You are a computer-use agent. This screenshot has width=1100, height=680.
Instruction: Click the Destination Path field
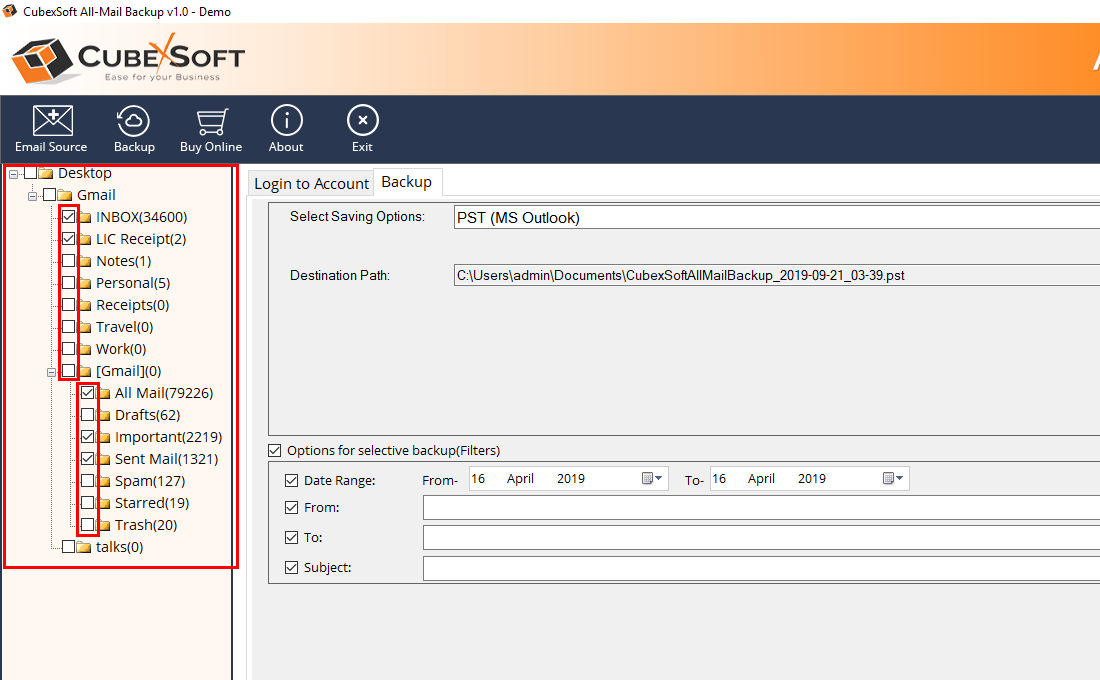[x=776, y=275]
